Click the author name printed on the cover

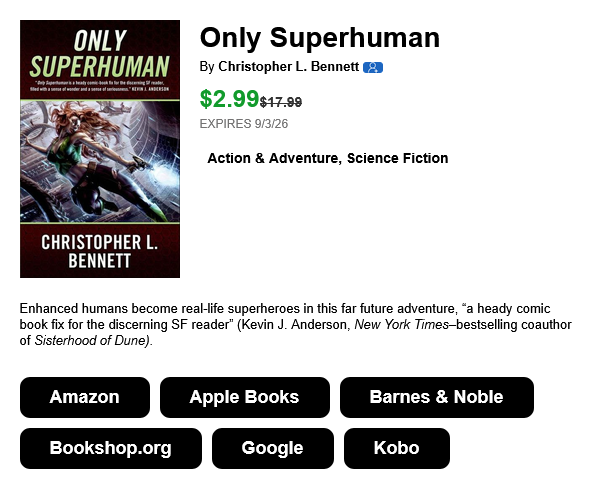pyautogui.click(x=100, y=252)
